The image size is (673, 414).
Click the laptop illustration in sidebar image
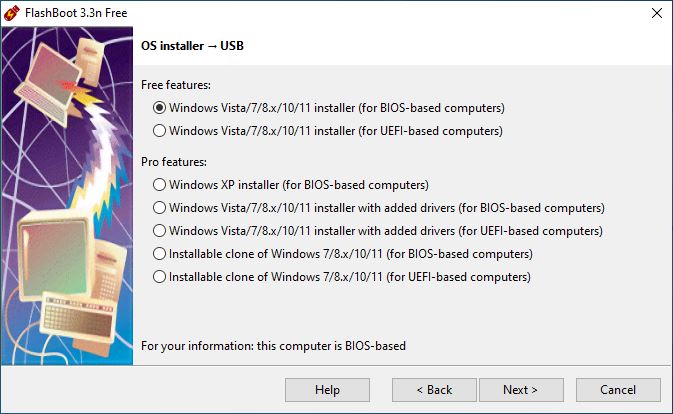point(49,84)
